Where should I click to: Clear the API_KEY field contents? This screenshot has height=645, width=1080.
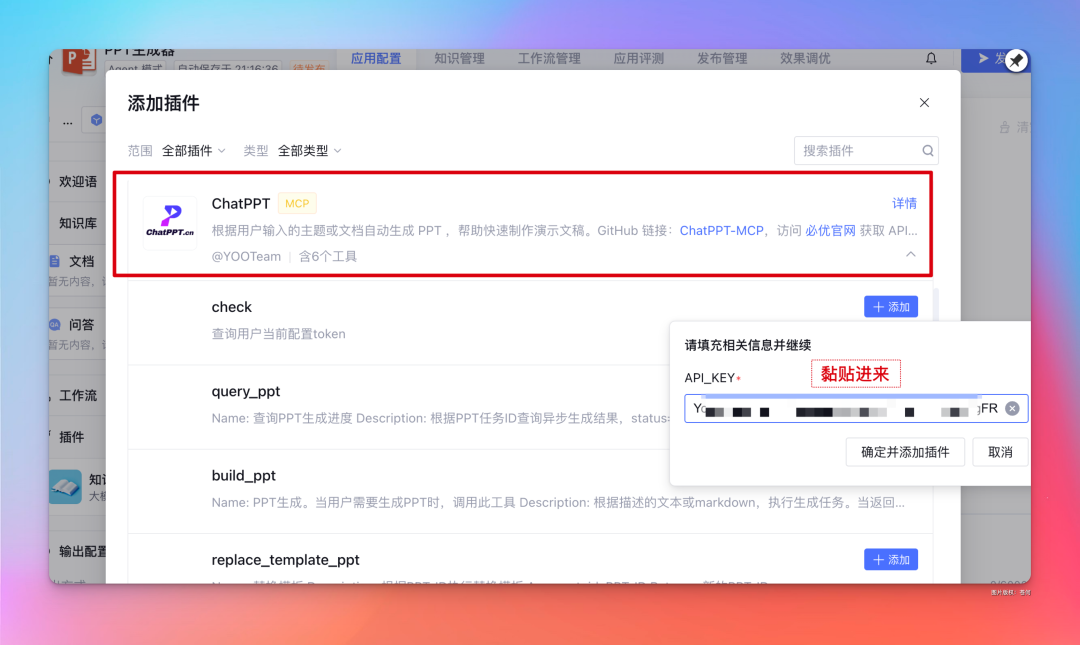pos(1012,409)
